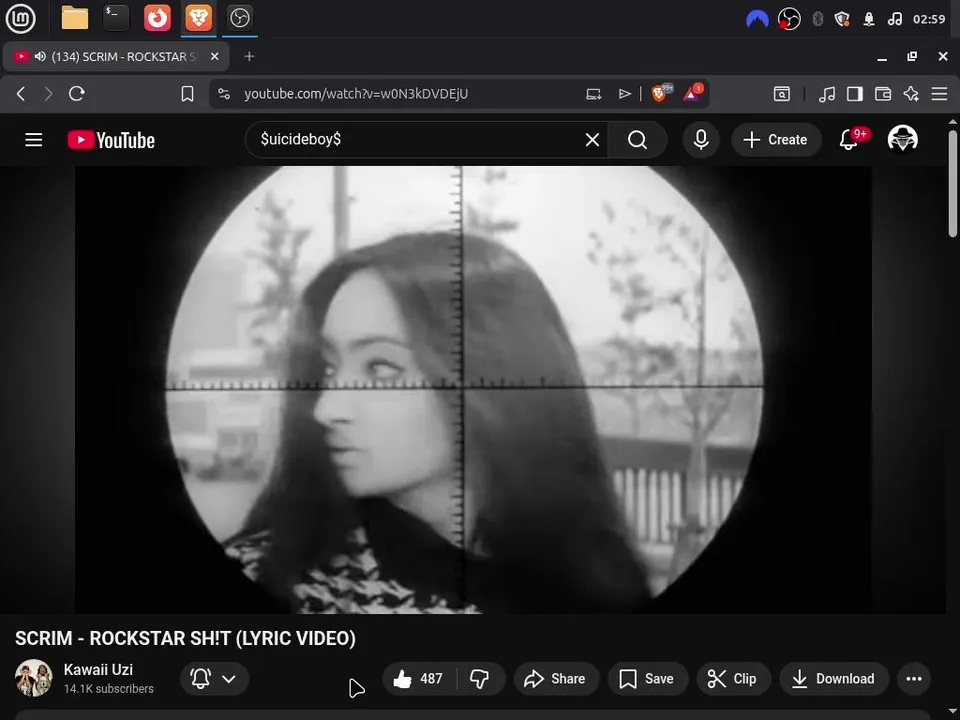Bookmark this page with the bookmark icon
Viewport: 960px width, 720px height.
[187, 94]
